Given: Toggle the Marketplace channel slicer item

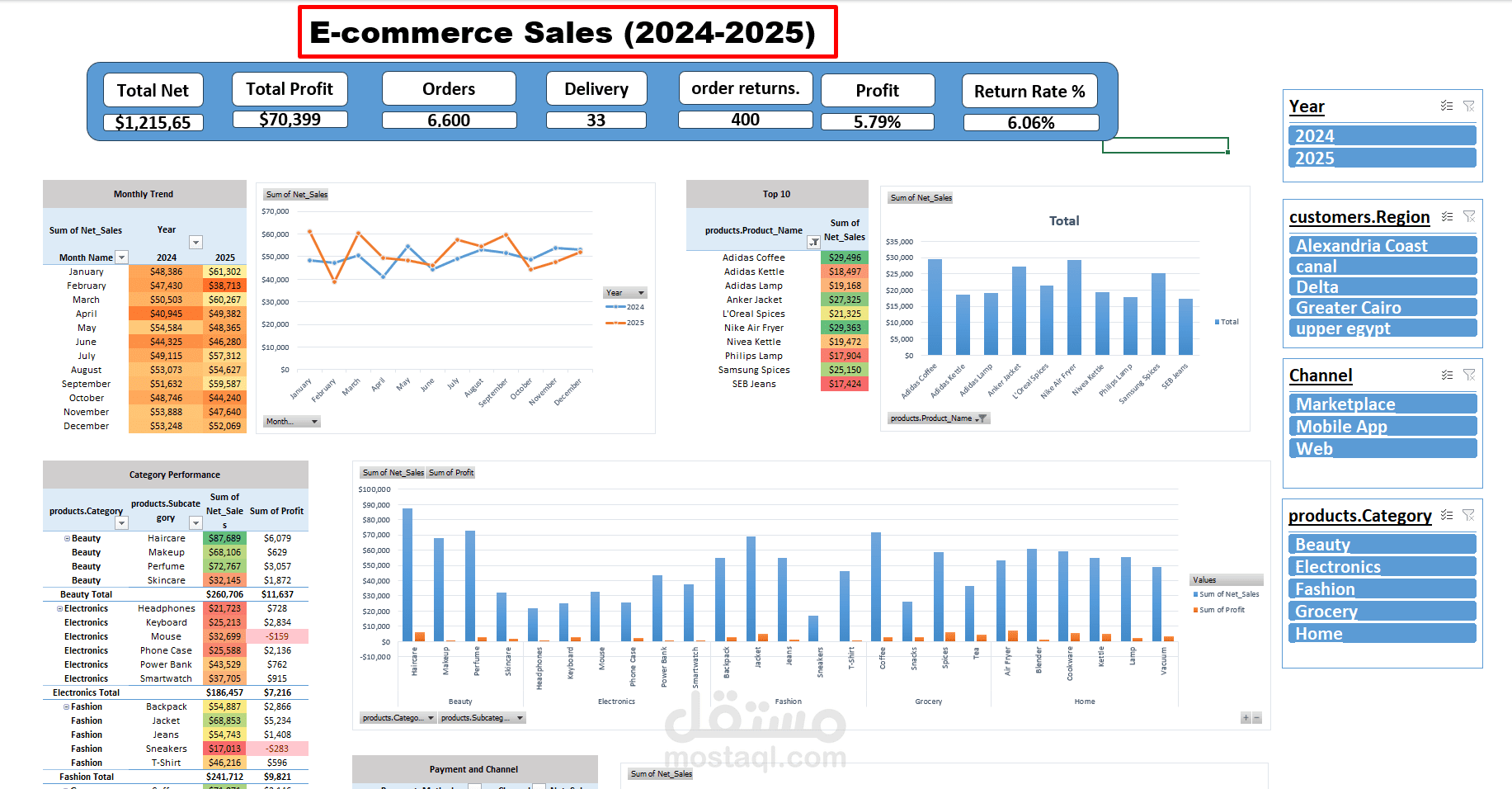Looking at the screenshot, I should [1382, 404].
